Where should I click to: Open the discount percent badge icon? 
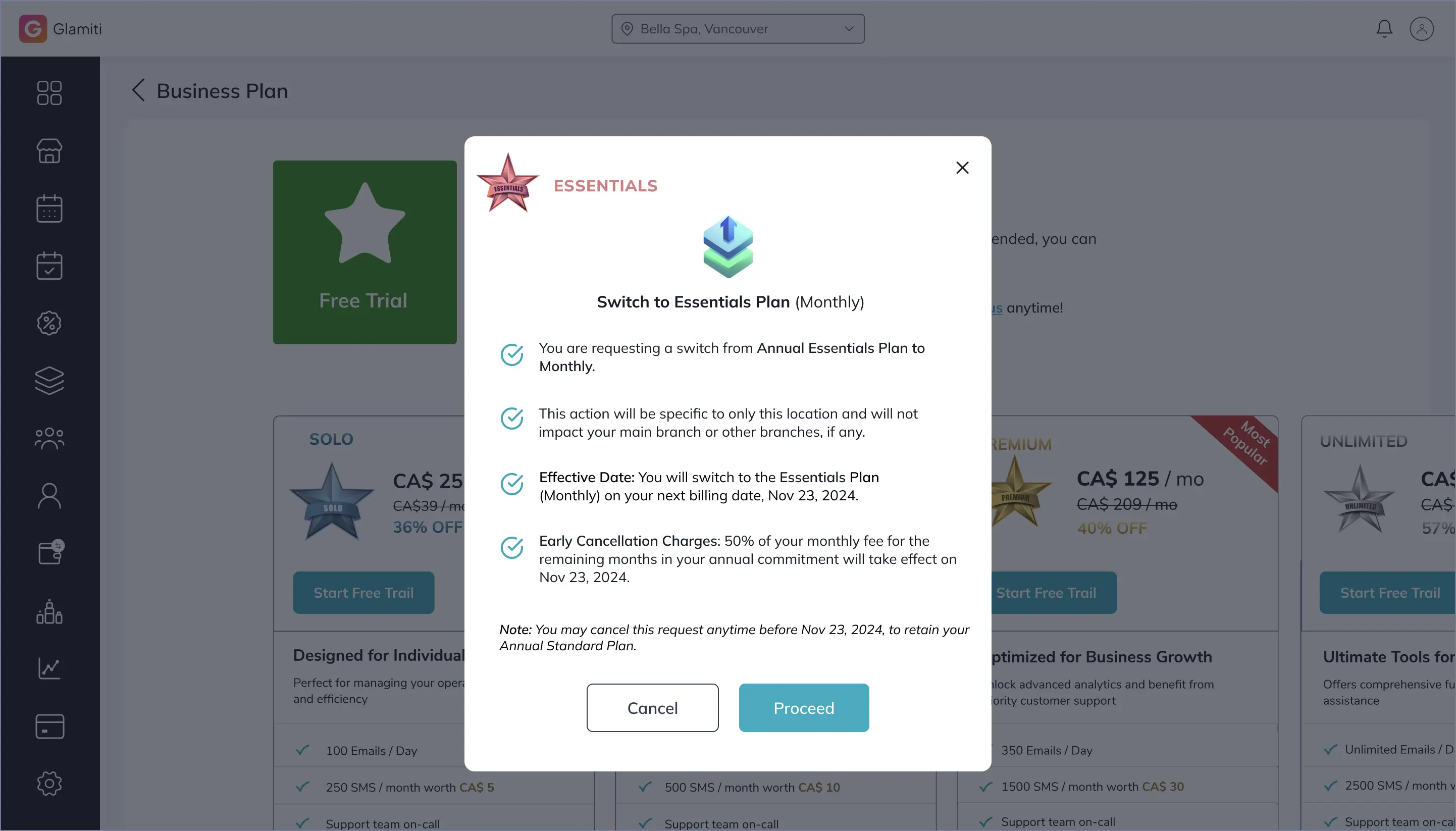[49, 323]
